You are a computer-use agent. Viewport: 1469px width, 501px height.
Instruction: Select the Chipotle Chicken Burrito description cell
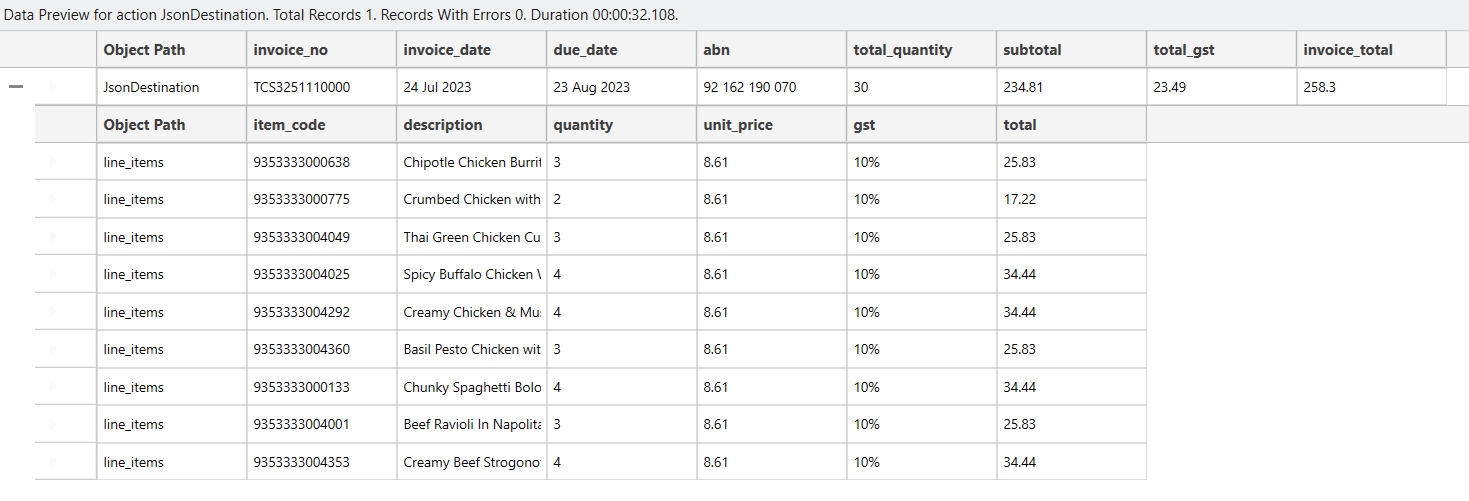(x=471, y=162)
